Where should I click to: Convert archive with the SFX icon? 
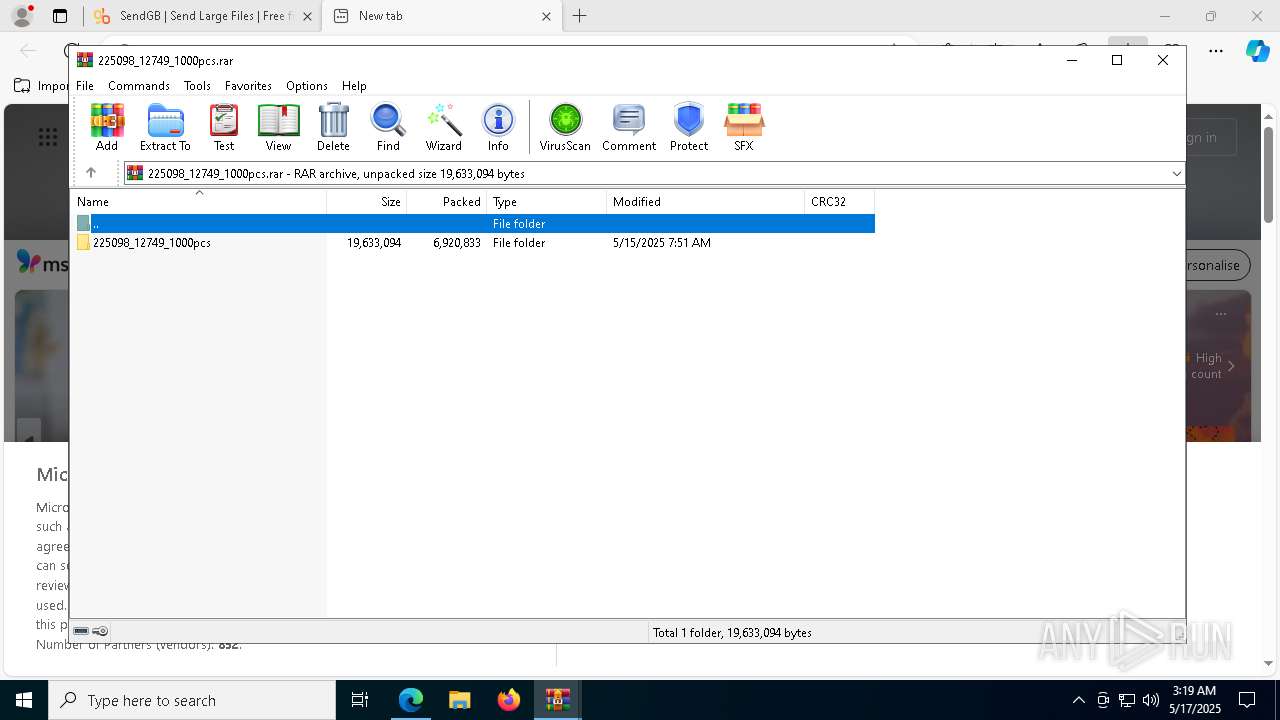click(743, 127)
